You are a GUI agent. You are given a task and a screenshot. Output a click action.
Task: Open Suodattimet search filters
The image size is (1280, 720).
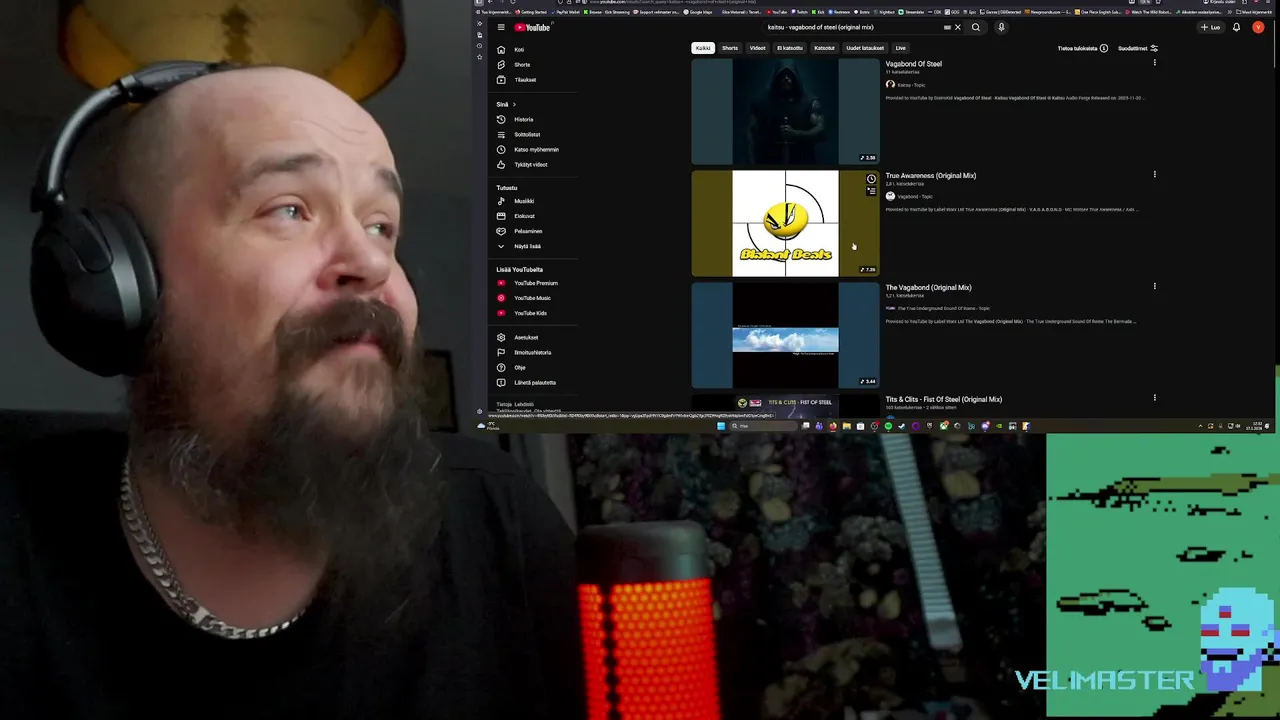coord(1138,48)
